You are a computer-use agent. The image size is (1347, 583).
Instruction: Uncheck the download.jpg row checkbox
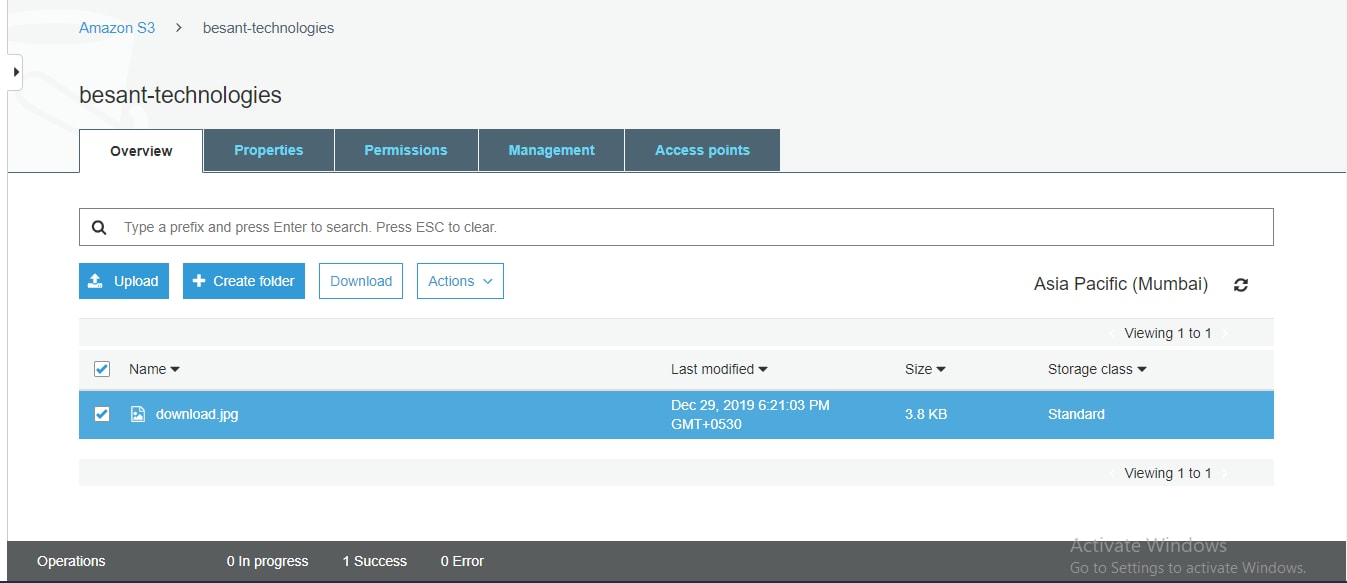pos(102,414)
